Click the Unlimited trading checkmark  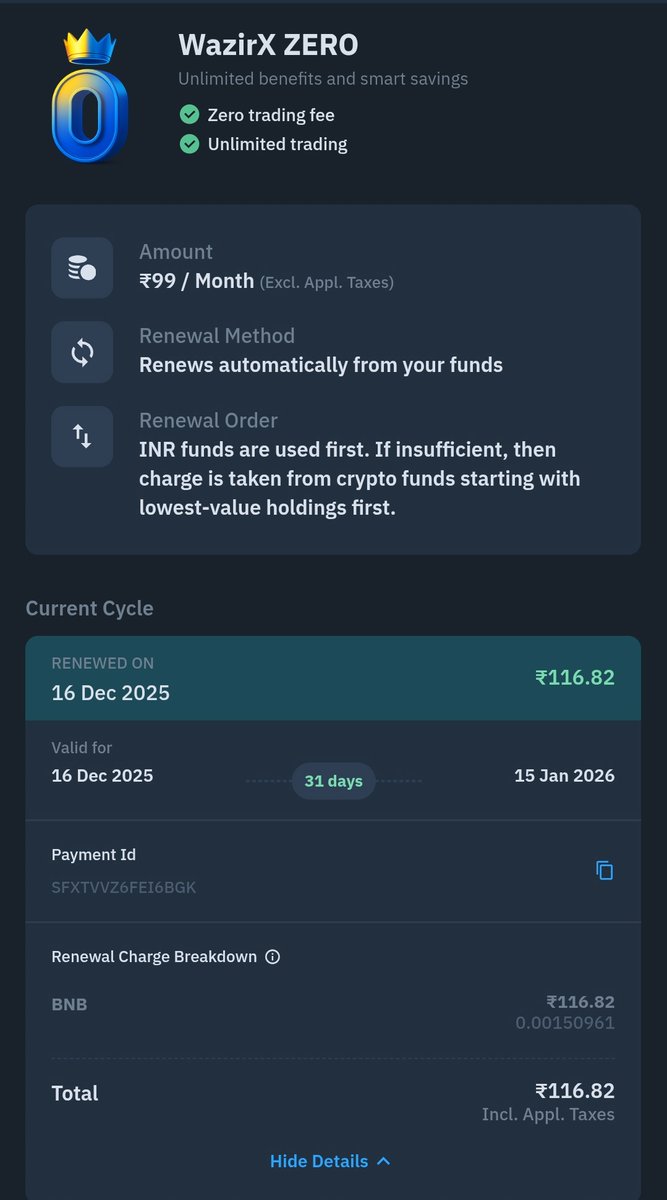point(189,144)
